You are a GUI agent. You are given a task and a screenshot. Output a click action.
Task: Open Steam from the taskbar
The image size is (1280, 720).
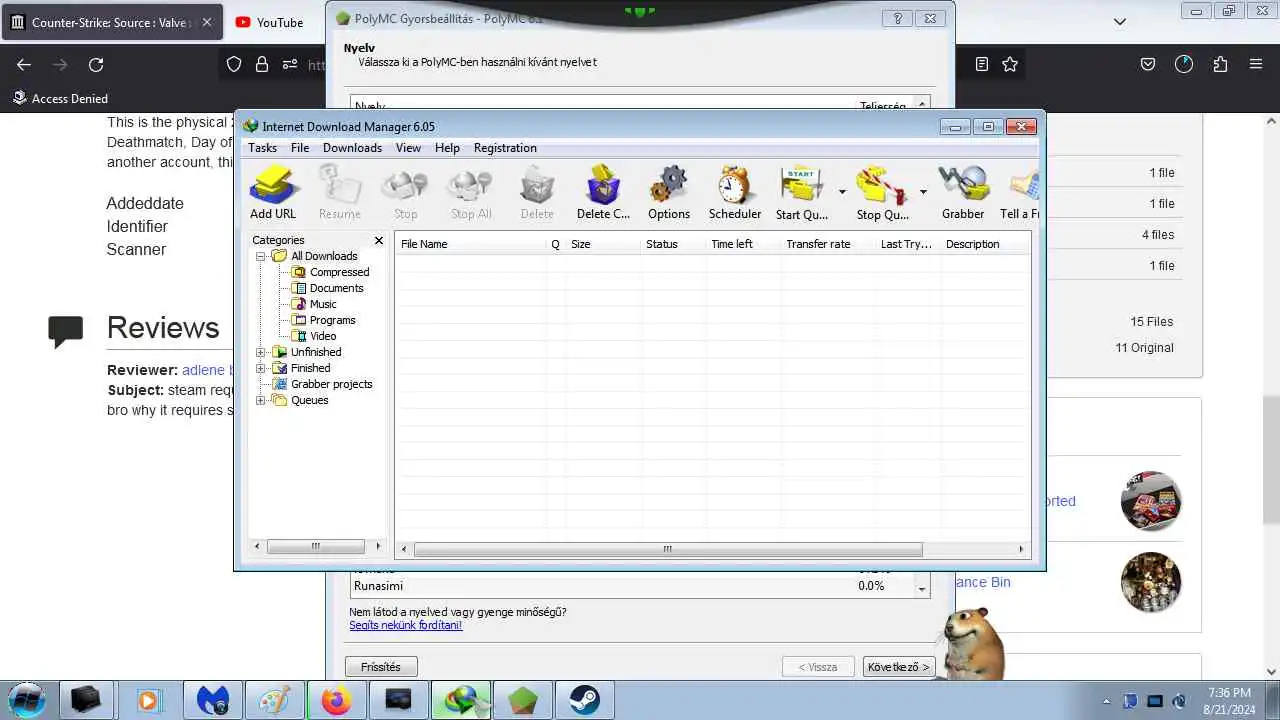tap(585, 700)
